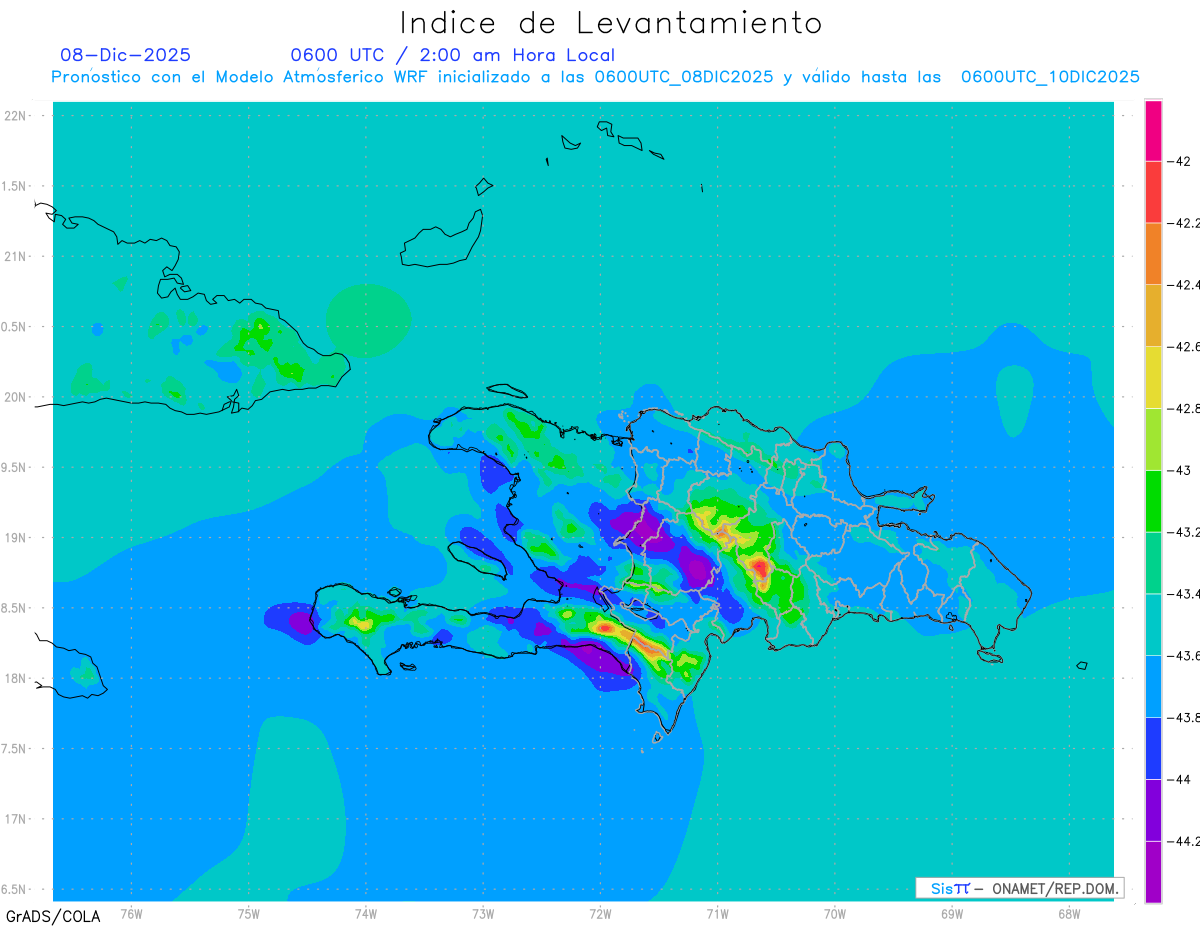Click the title 'Indice de Levantamiento'
This screenshot has height=927, width=1200.
click(611, 23)
